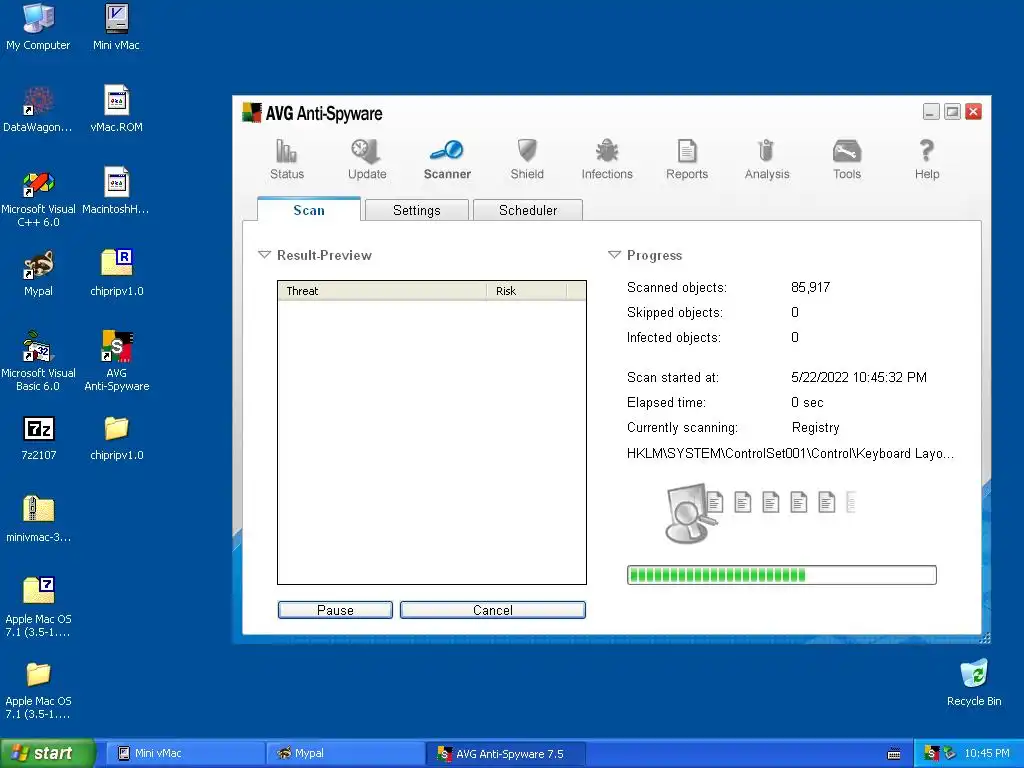Image resolution: width=1024 pixels, height=768 pixels.
Task: Select the Apple Mac OS 7.1 folder icon
Action: pos(38,690)
